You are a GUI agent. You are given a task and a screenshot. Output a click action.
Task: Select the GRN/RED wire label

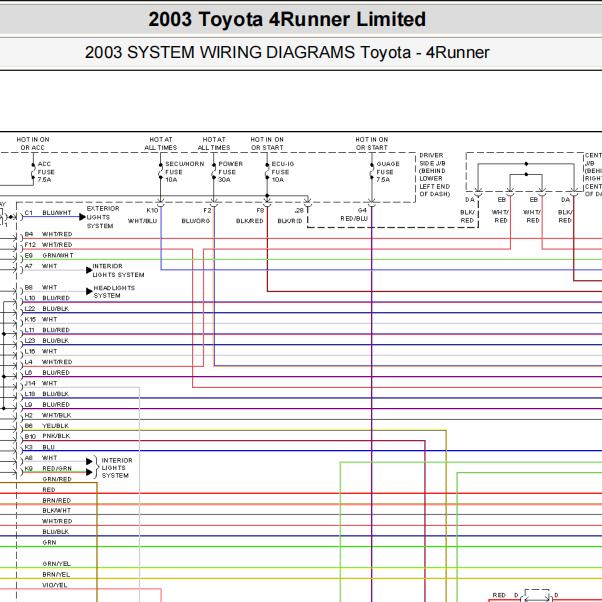pos(57,479)
